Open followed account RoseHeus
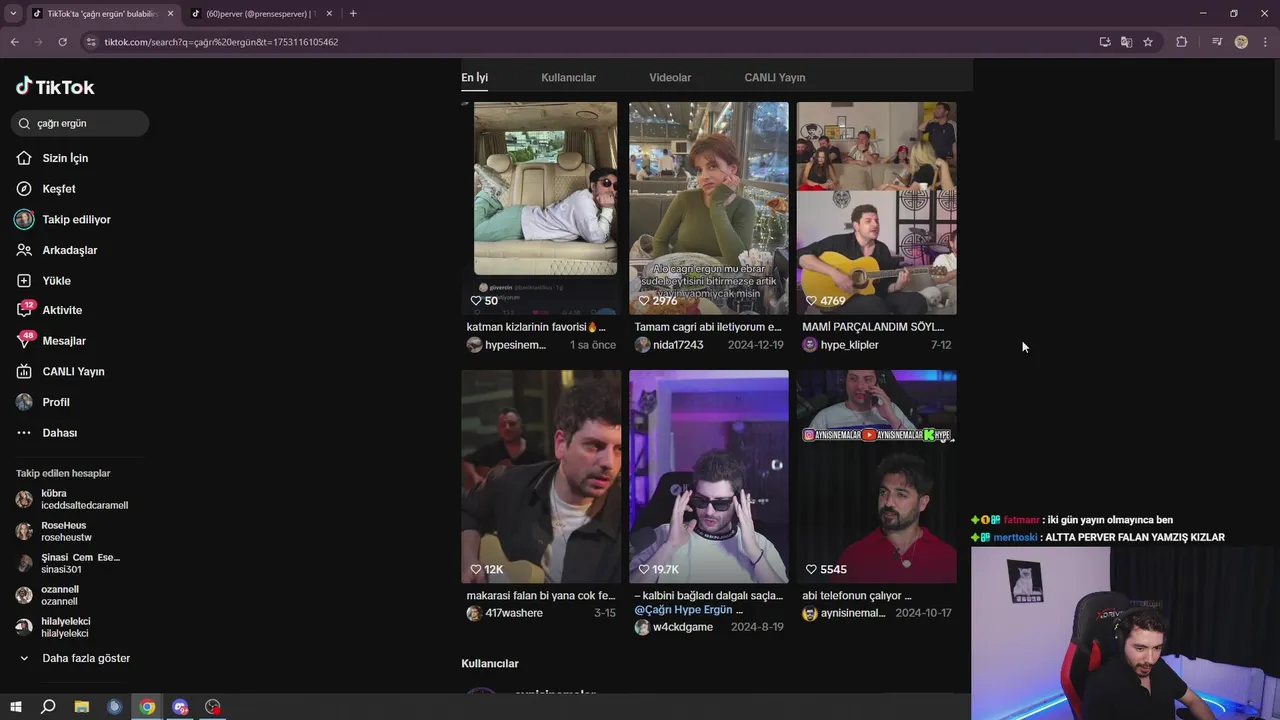Screen dimensions: 1280x720 [x=54, y=531]
